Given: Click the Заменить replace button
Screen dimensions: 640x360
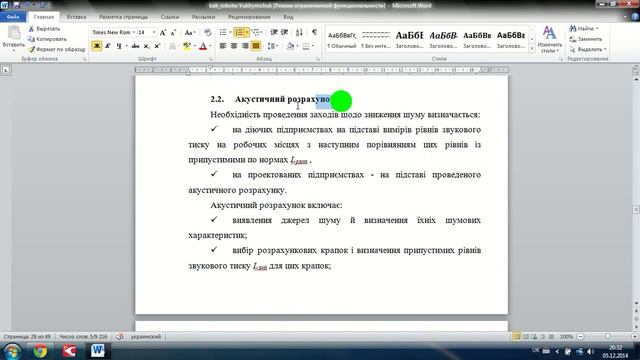Looking at the screenshot, I should click(586, 39).
